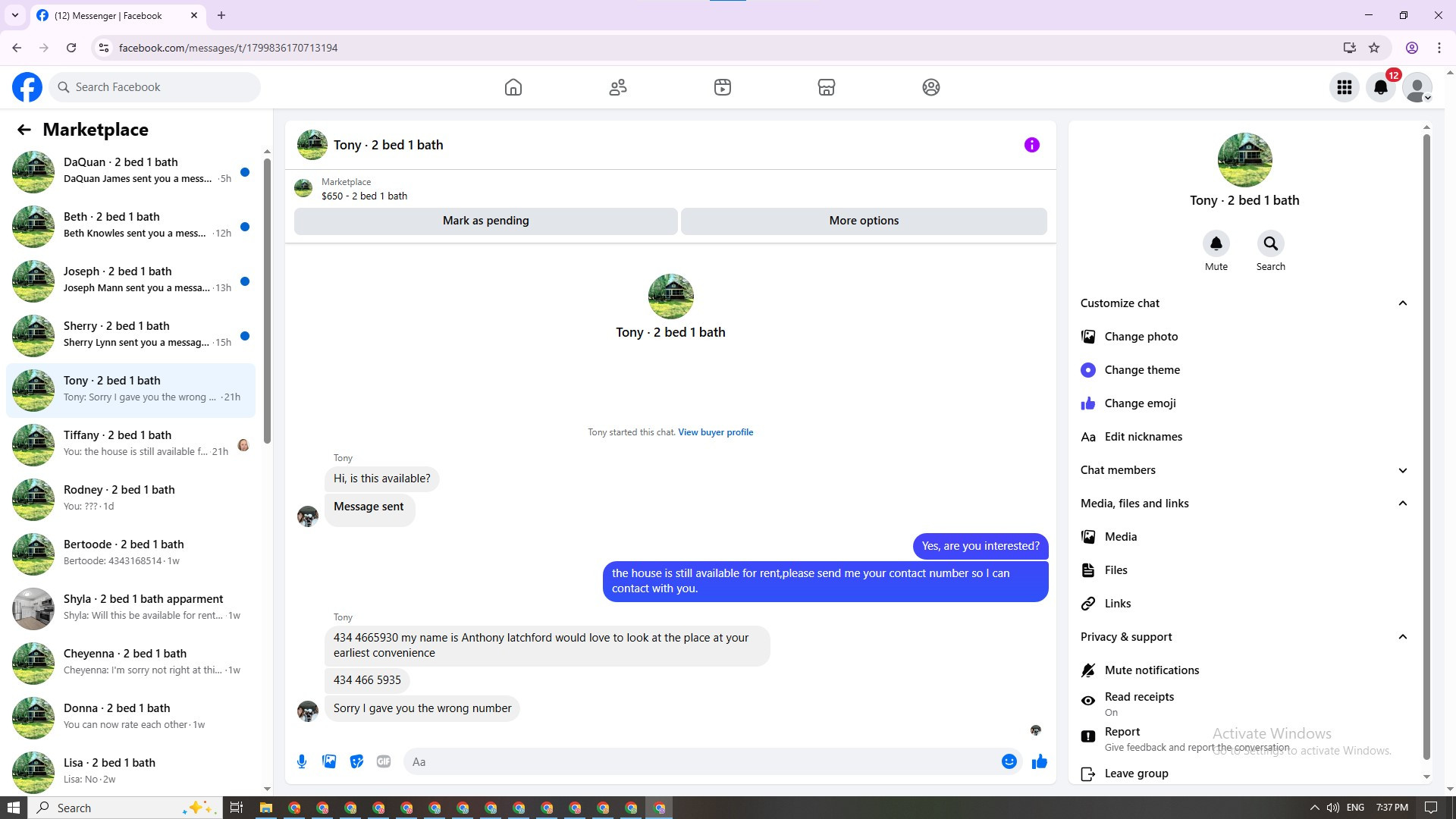Send a thumbs-up like

pyautogui.click(x=1039, y=761)
